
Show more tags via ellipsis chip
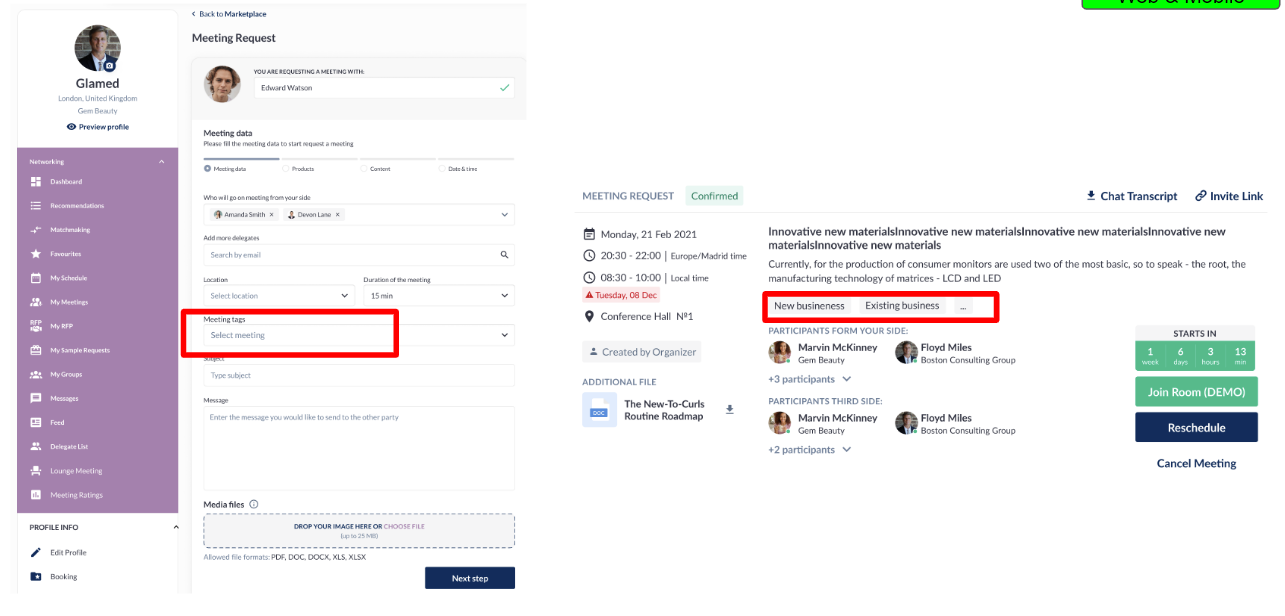click(963, 306)
